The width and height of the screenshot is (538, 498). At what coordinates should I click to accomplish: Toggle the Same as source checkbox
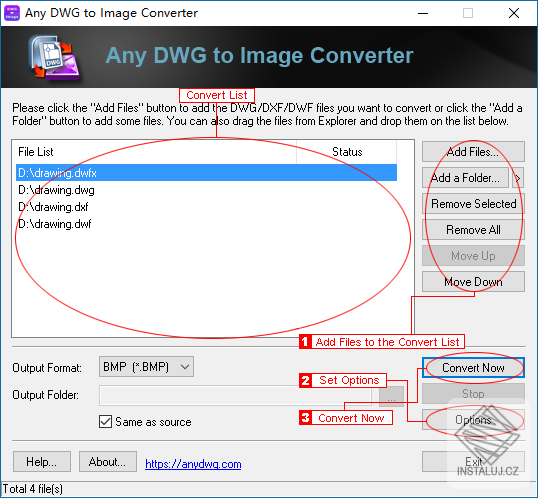105,421
